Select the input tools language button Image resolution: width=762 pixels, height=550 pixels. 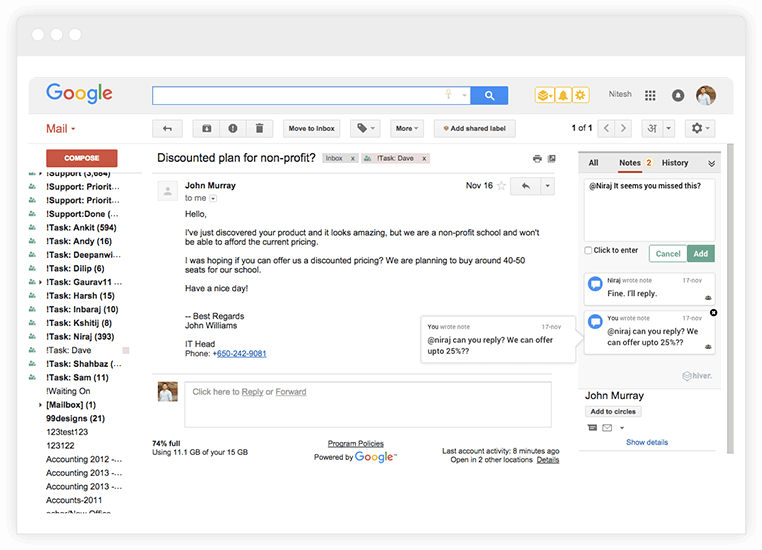[x=652, y=128]
